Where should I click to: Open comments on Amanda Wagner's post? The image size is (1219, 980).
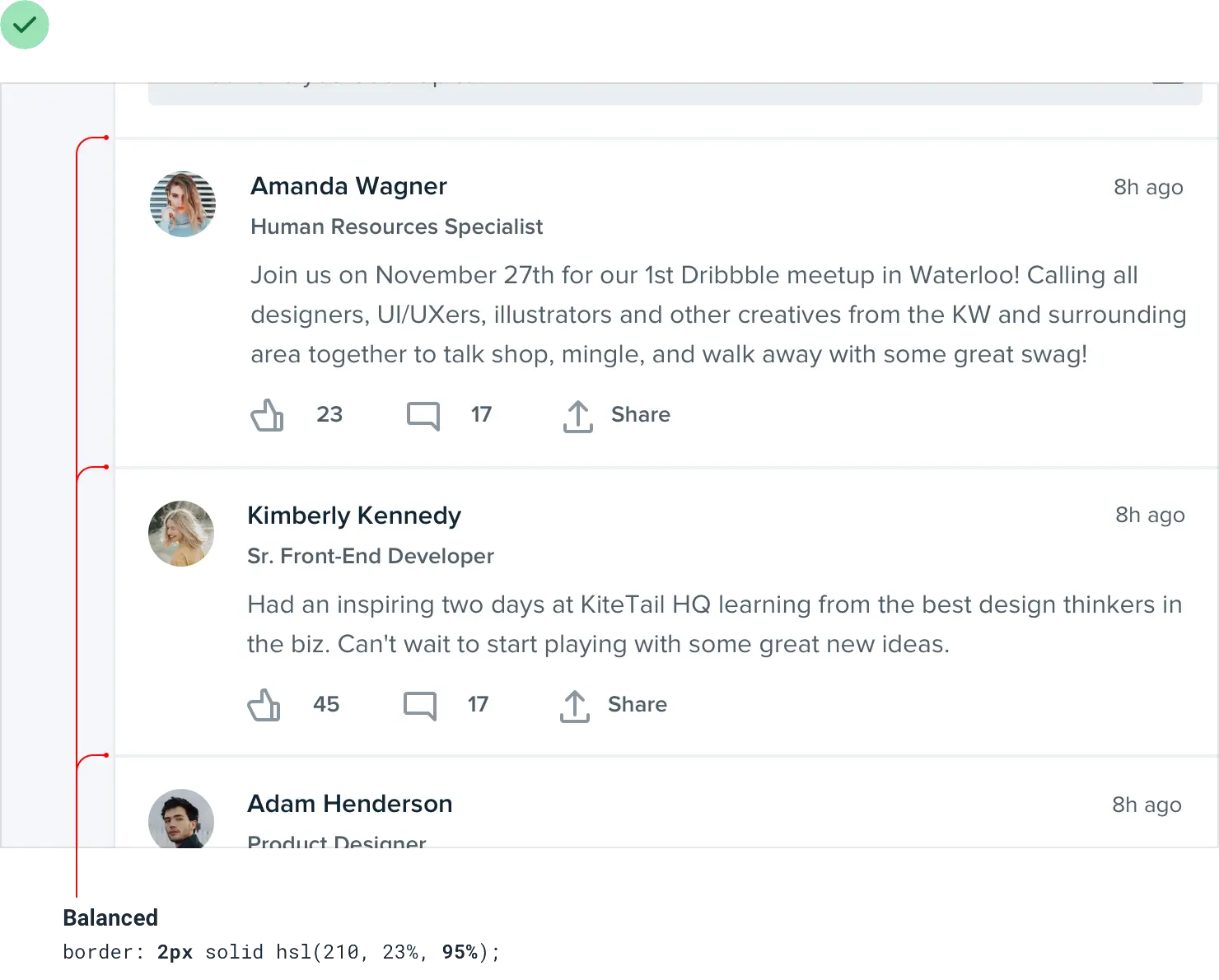coord(423,415)
